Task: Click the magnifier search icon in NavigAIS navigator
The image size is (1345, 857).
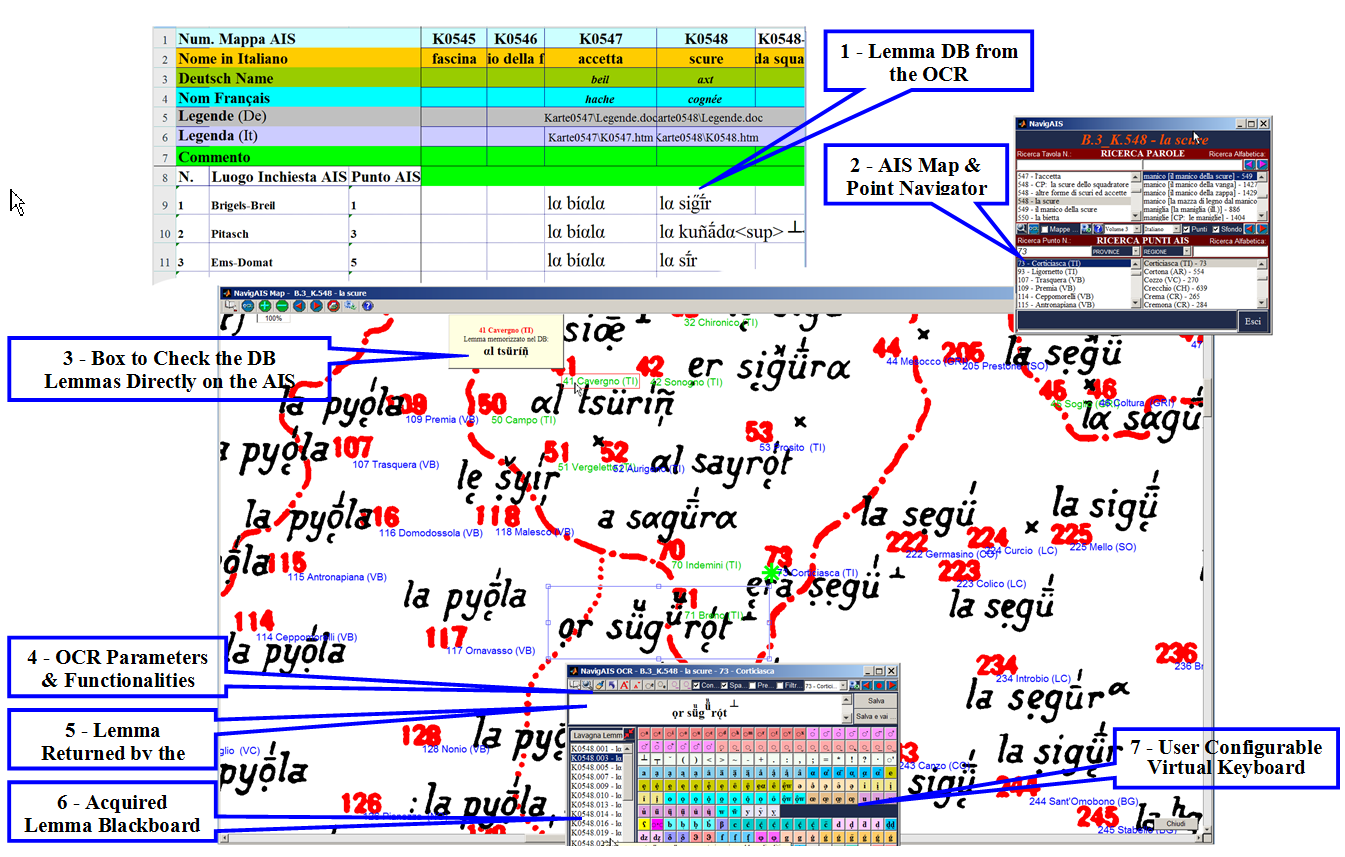Action: tap(1021, 229)
